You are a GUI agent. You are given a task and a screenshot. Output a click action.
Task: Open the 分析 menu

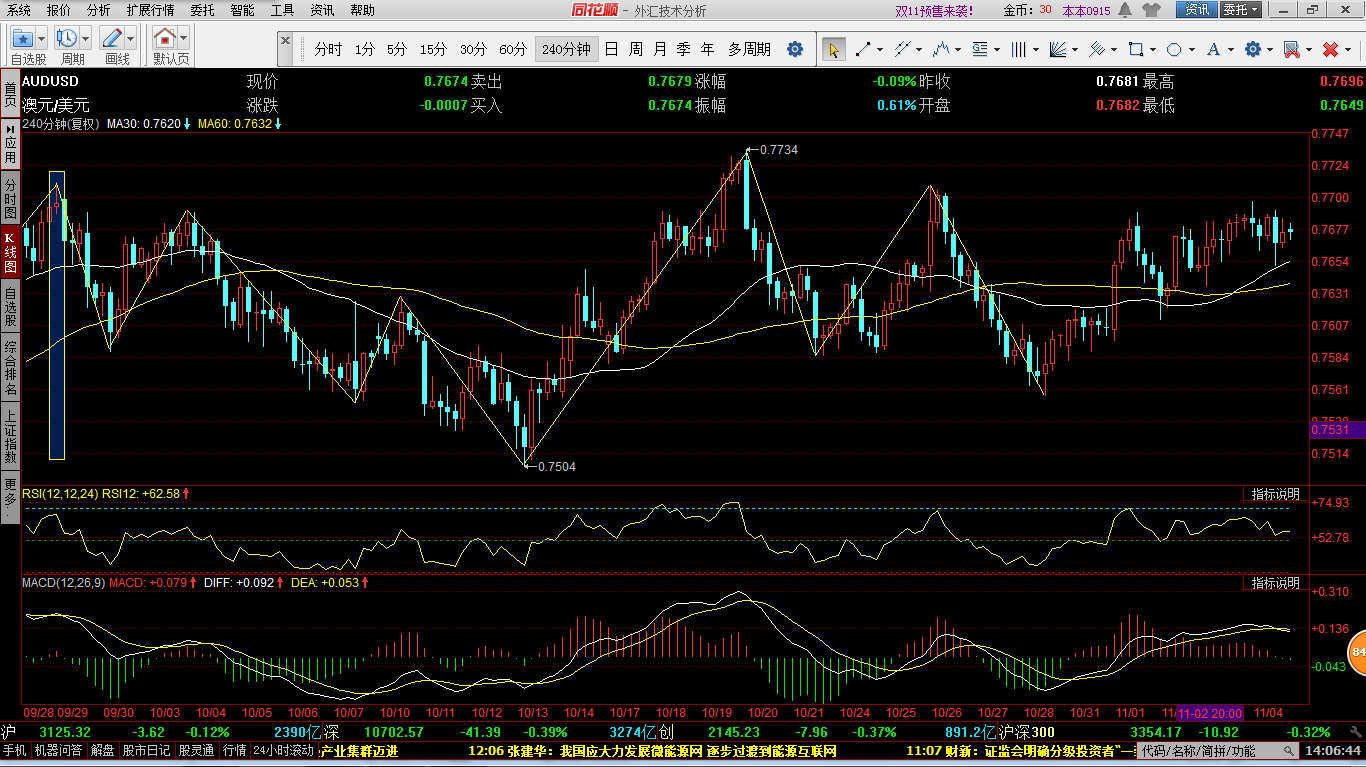pyautogui.click(x=98, y=10)
